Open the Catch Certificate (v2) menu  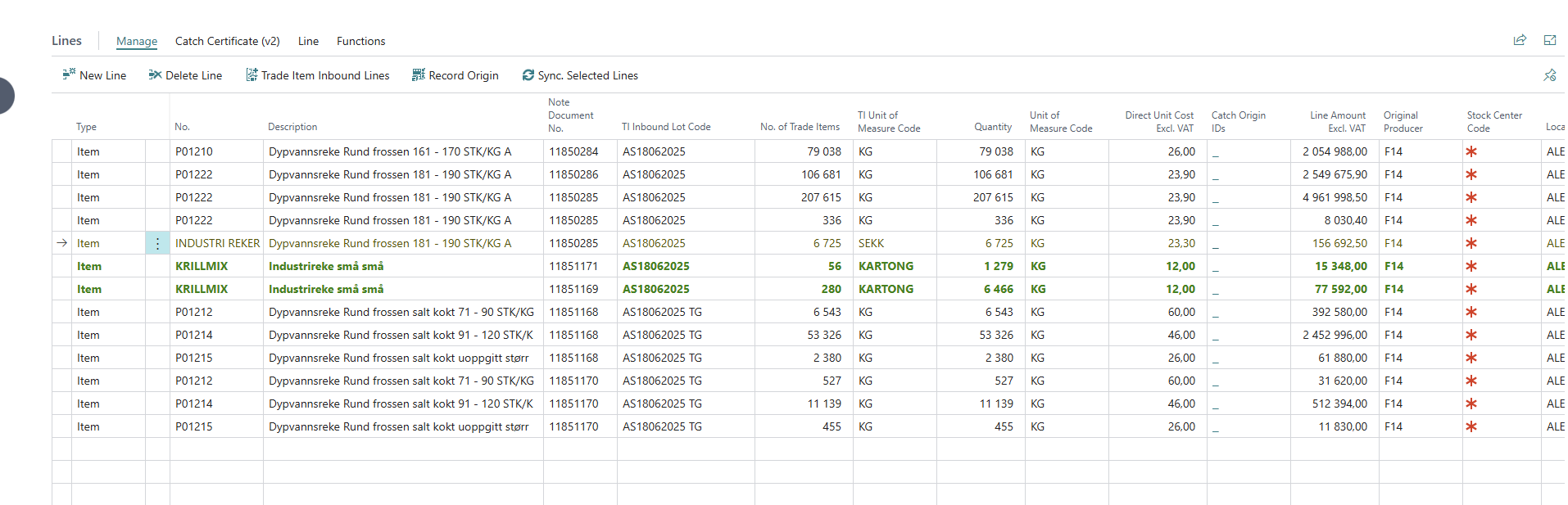227,41
